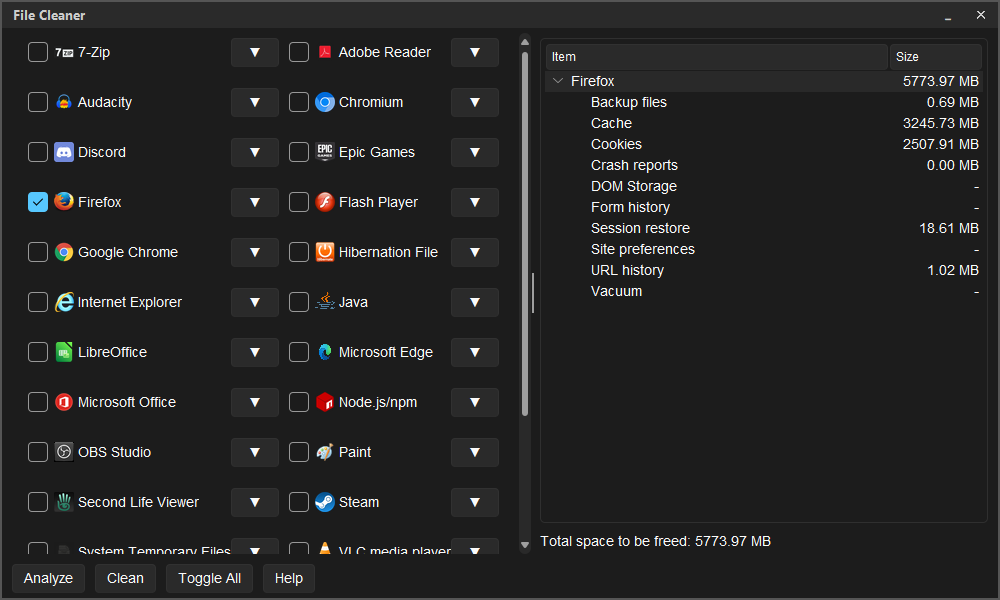The height and width of the screenshot is (600, 1000).
Task: Select the Cache row in results
Action: tap(763, 123)
